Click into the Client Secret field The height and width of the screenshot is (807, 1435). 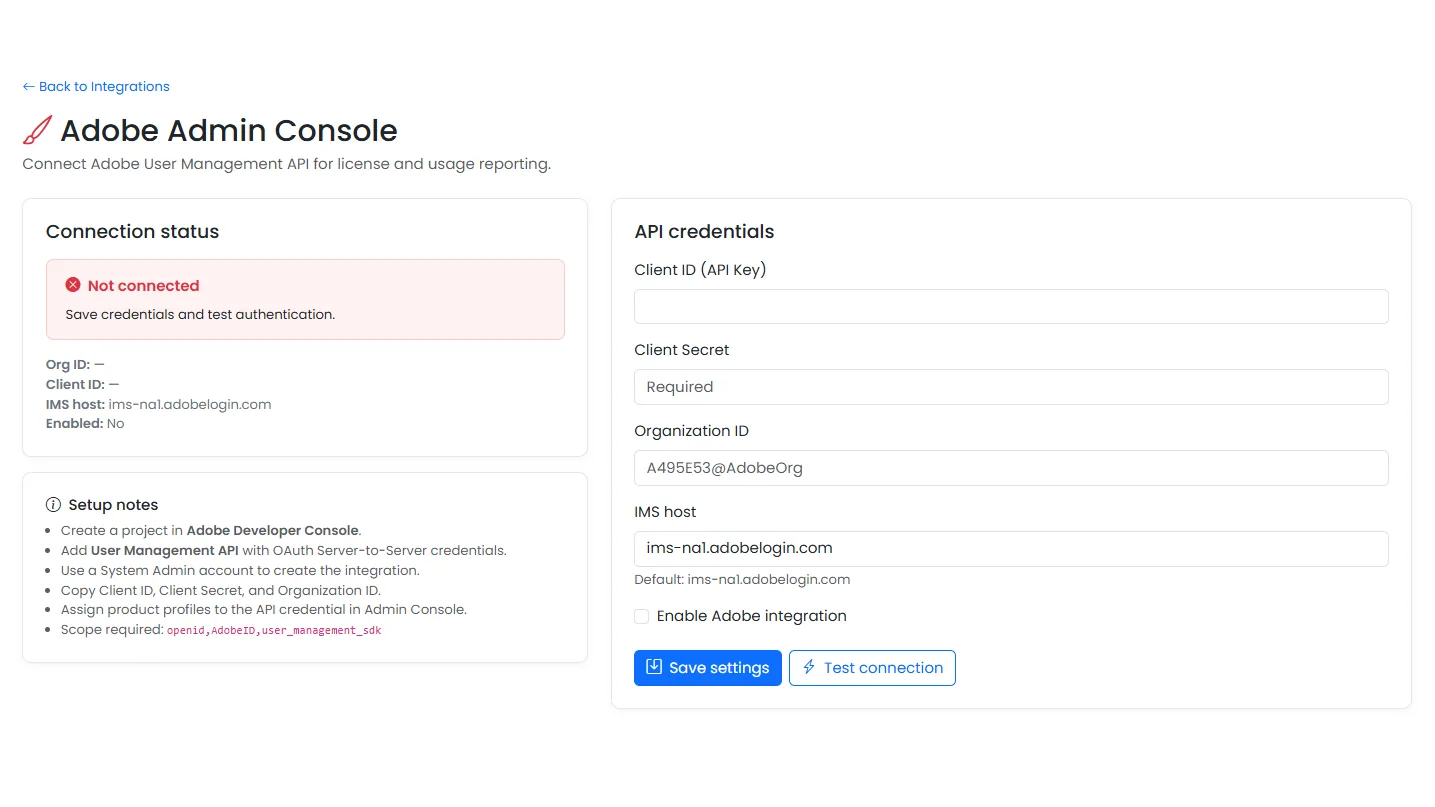(1011, 387)
